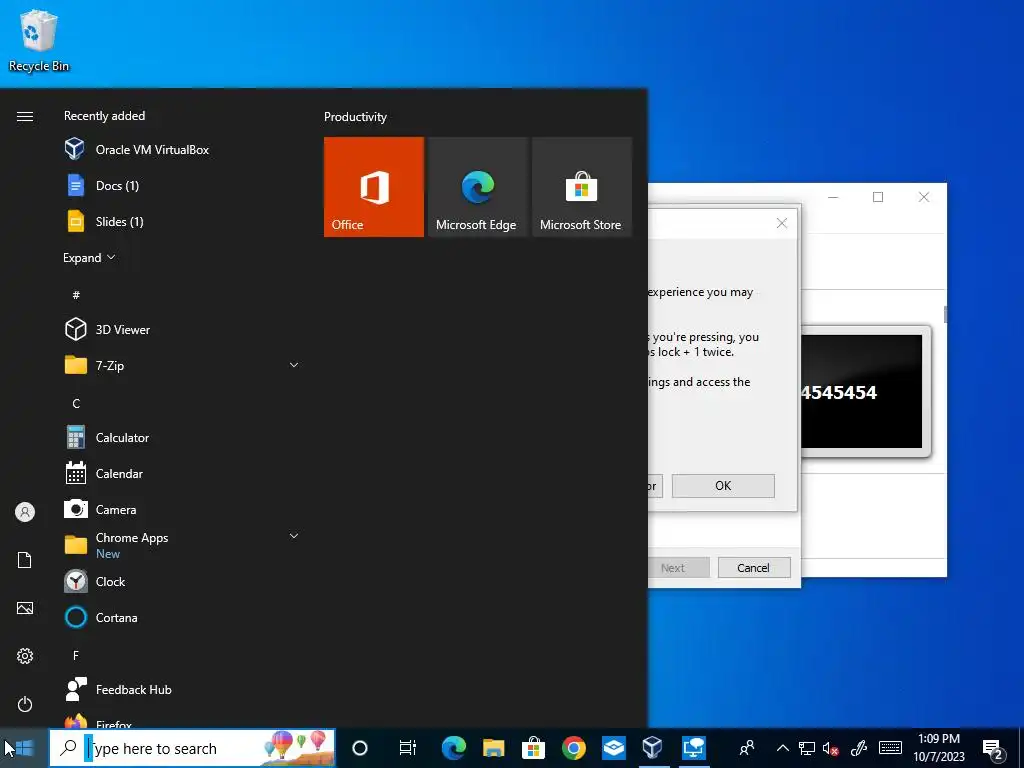Jump to the # letter group header
This screenshot has width=1024, height=768.
point(76,295)
